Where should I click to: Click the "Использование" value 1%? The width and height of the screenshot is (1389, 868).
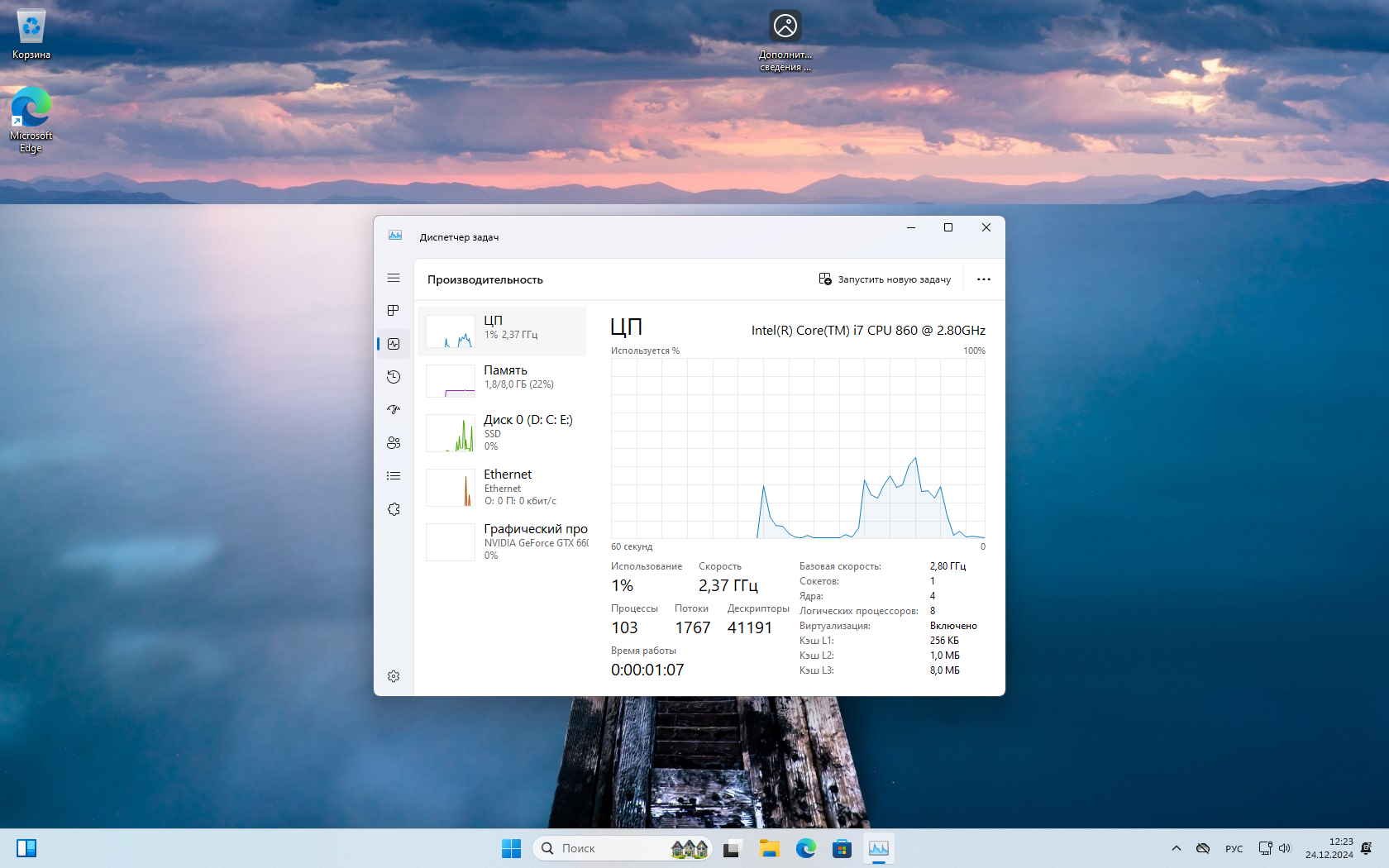(623, 586)
